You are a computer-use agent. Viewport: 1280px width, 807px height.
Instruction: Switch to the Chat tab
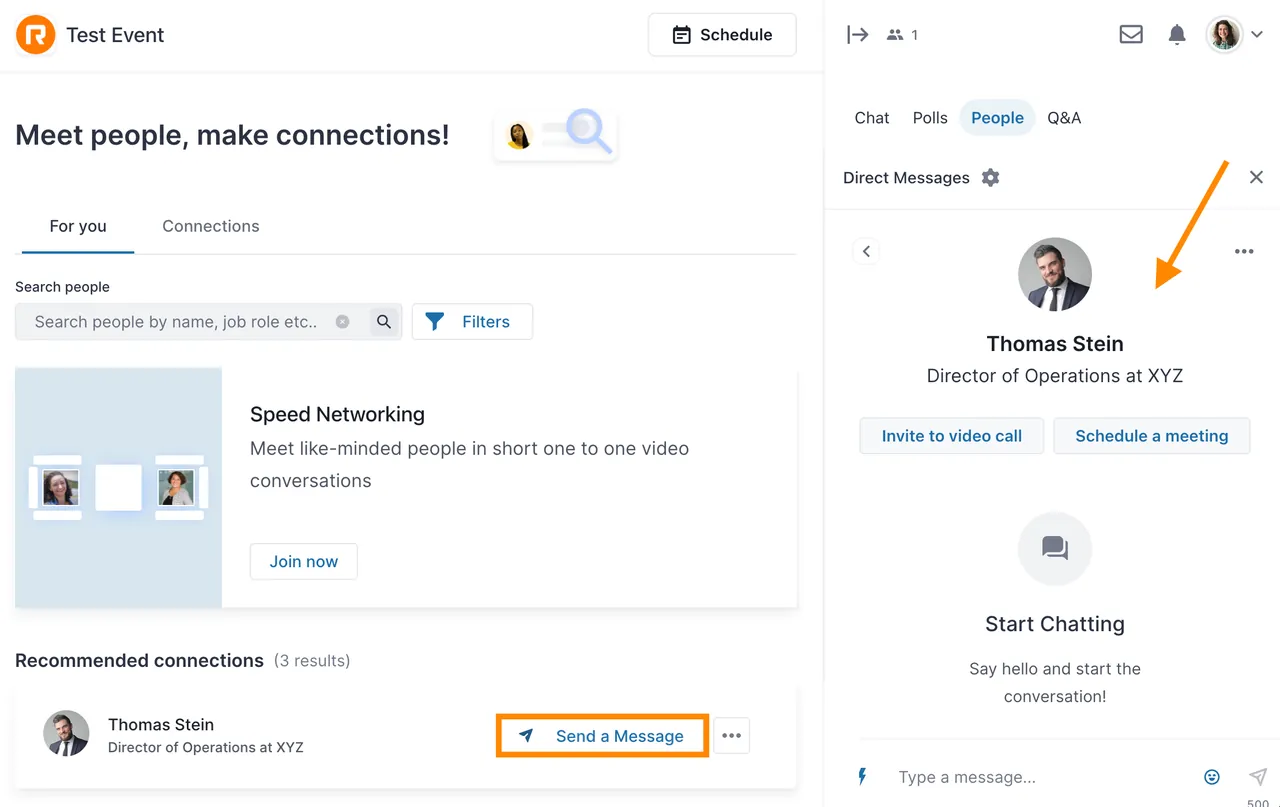[x=872, y=118]
